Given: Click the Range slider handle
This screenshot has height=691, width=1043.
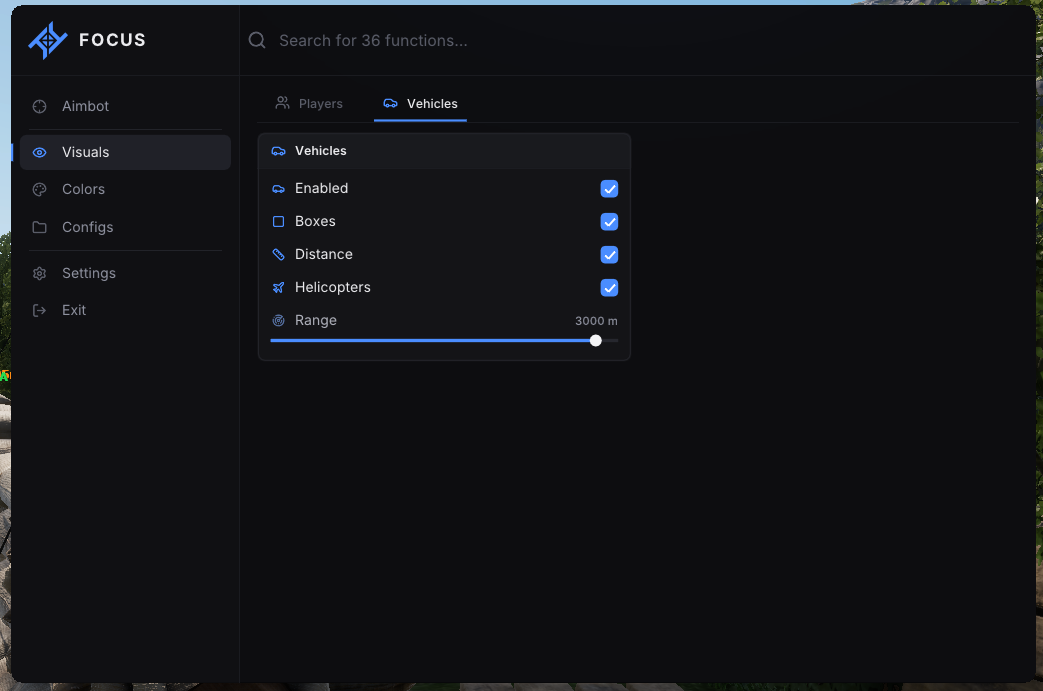Looking at the screenshot, I should coord(595,341).
